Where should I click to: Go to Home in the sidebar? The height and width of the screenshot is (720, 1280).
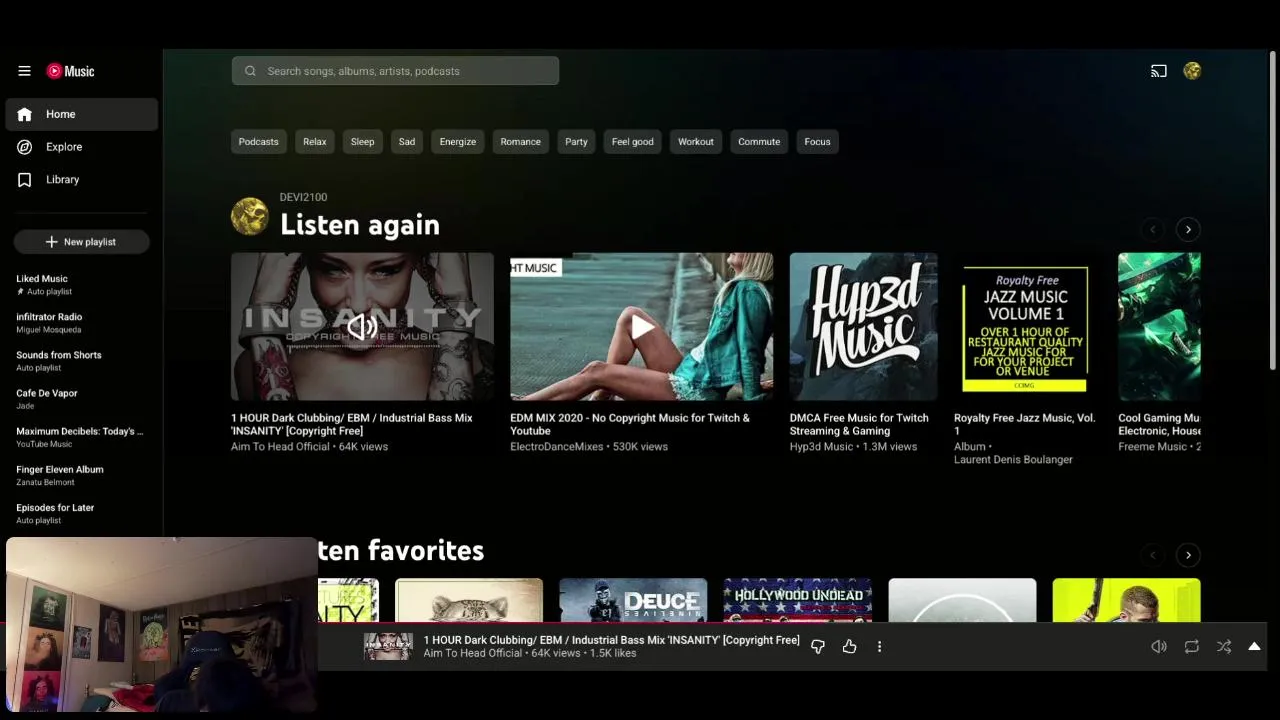(x=82, y=114)
